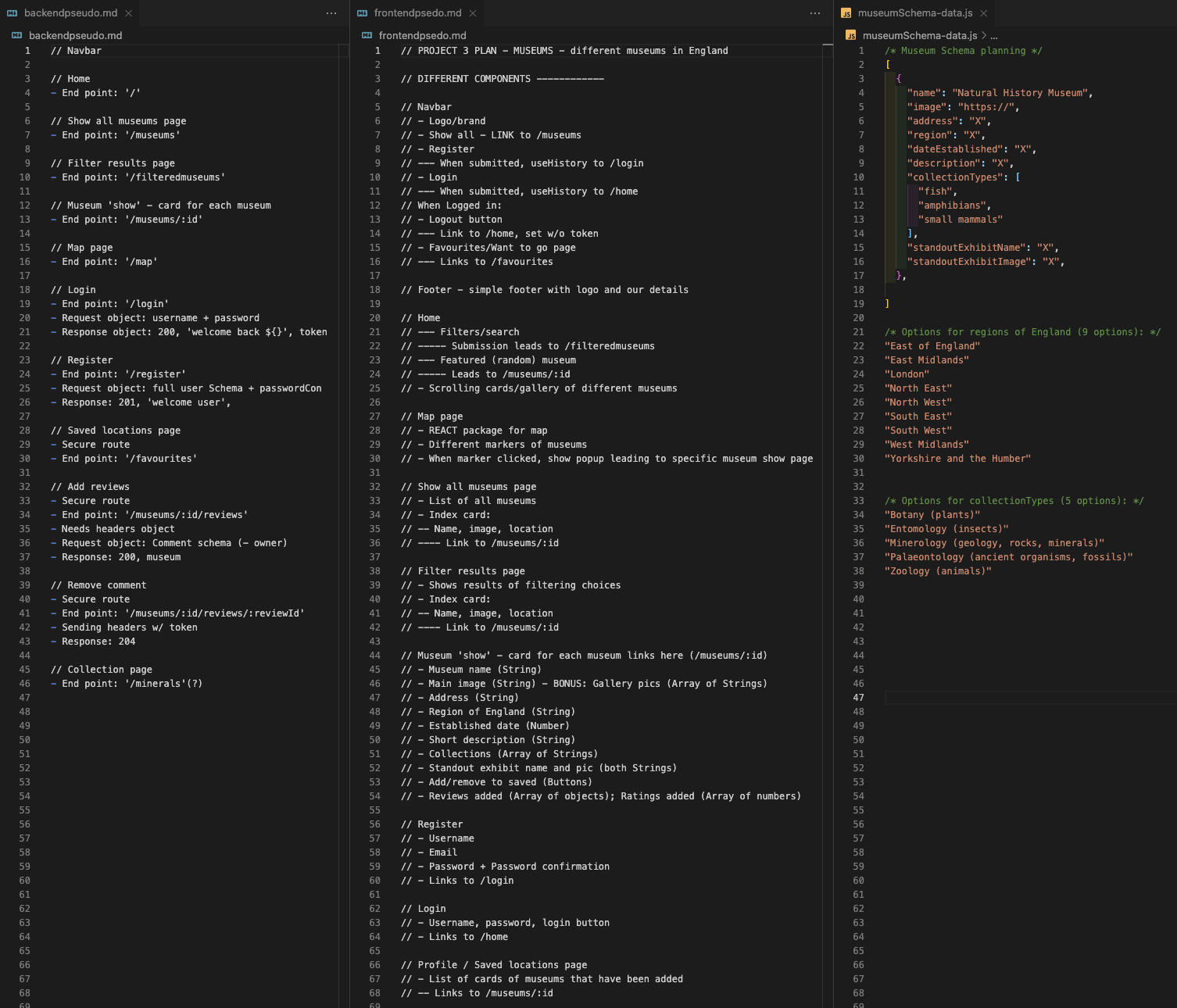
Task: Click "// - Established date (Number)" line
Action: pos(485,726)
